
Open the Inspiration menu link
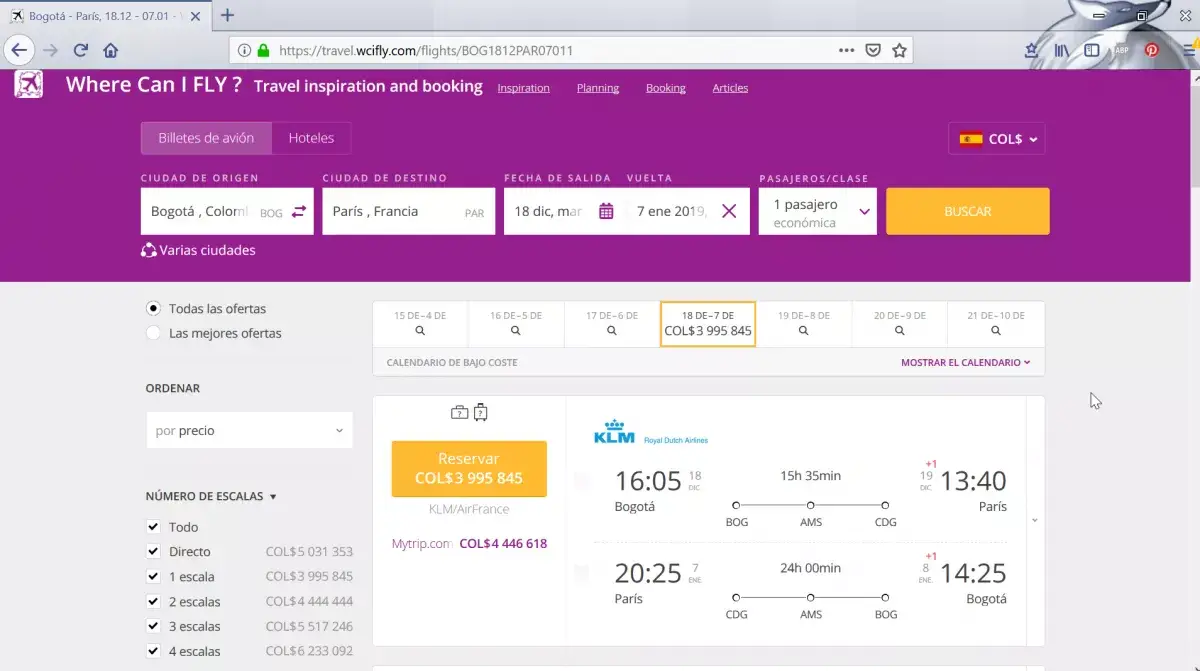(524, 88)
